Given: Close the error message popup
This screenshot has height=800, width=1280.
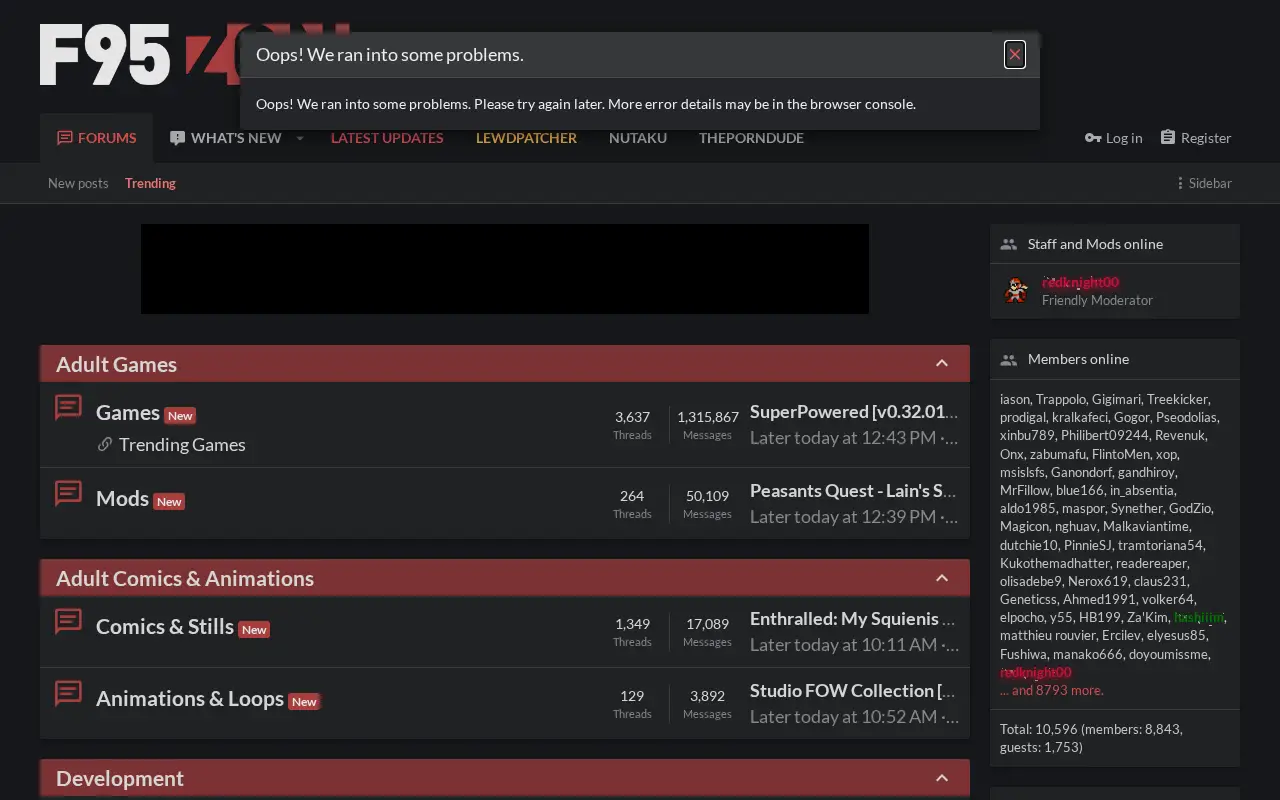Looking at the screenshot, I should tap(1015, 55).
